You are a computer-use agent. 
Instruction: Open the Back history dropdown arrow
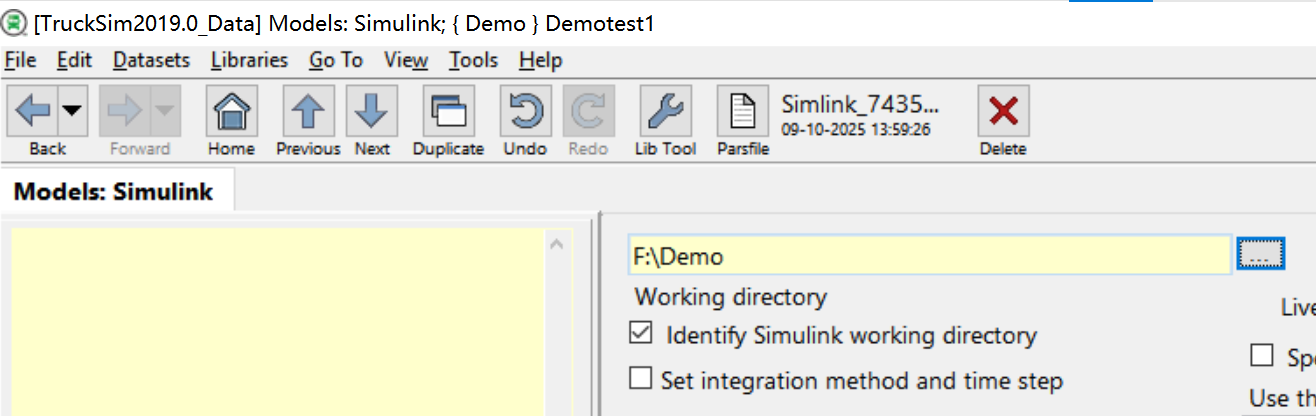[72, 111]
